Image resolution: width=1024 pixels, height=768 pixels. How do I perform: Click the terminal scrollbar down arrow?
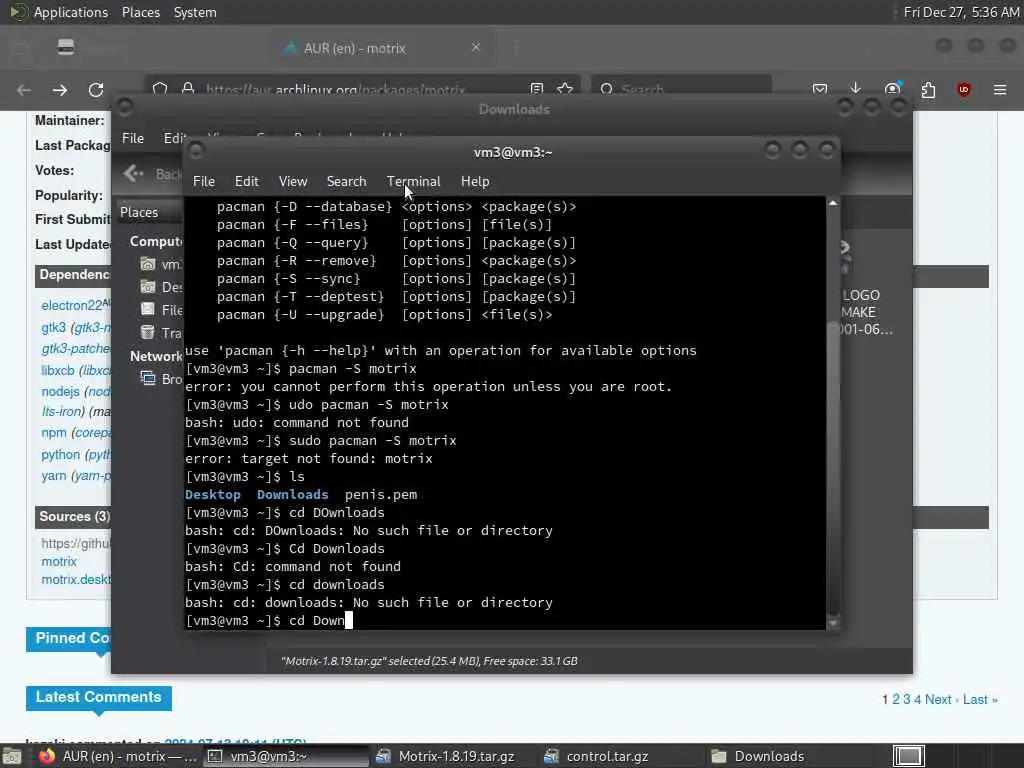(833, 624)
